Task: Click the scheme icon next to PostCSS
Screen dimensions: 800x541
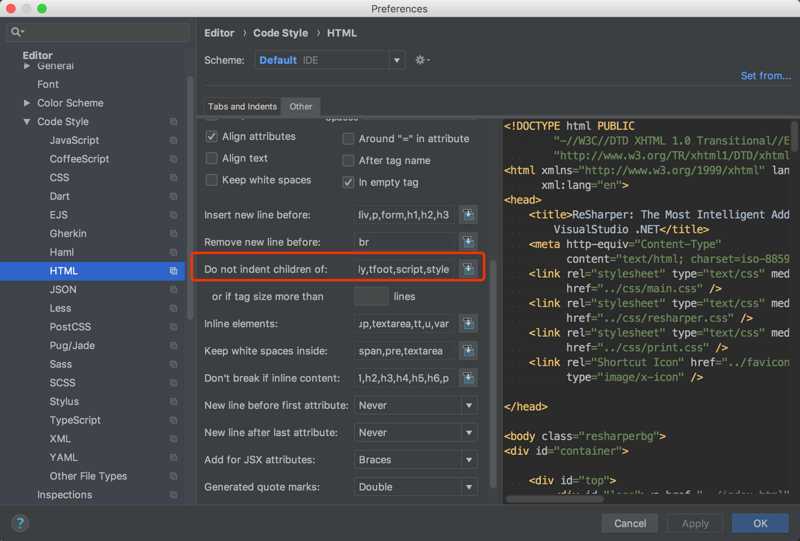Action: tap(173, 327)
